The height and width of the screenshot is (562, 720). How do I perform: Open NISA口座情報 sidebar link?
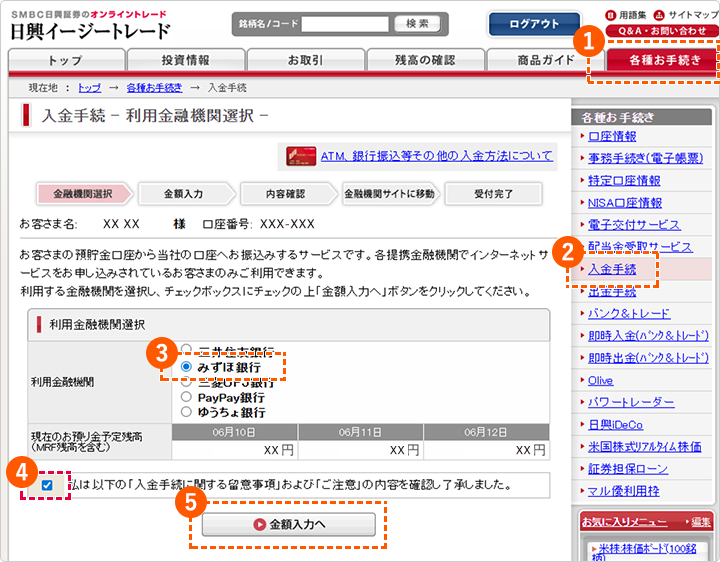625,202
